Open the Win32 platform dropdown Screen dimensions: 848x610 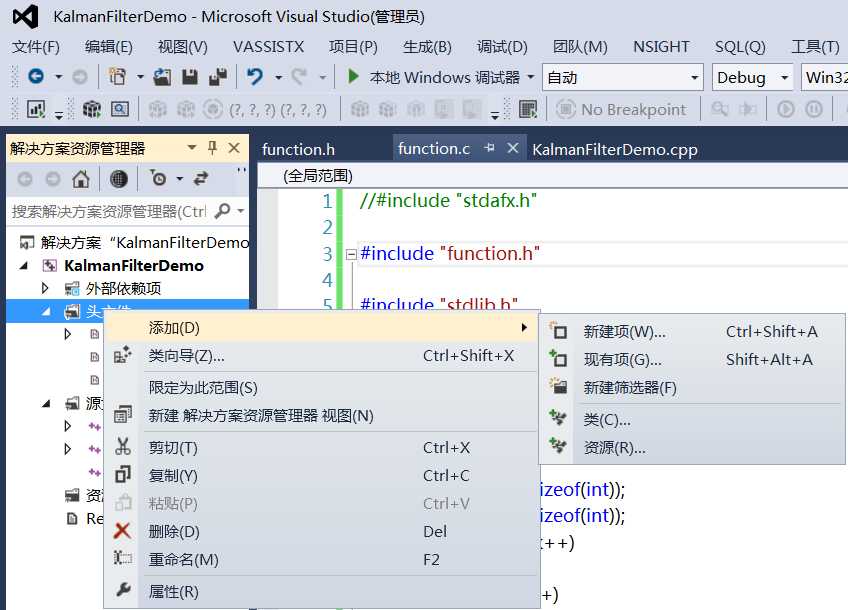[x=825, y=78]
